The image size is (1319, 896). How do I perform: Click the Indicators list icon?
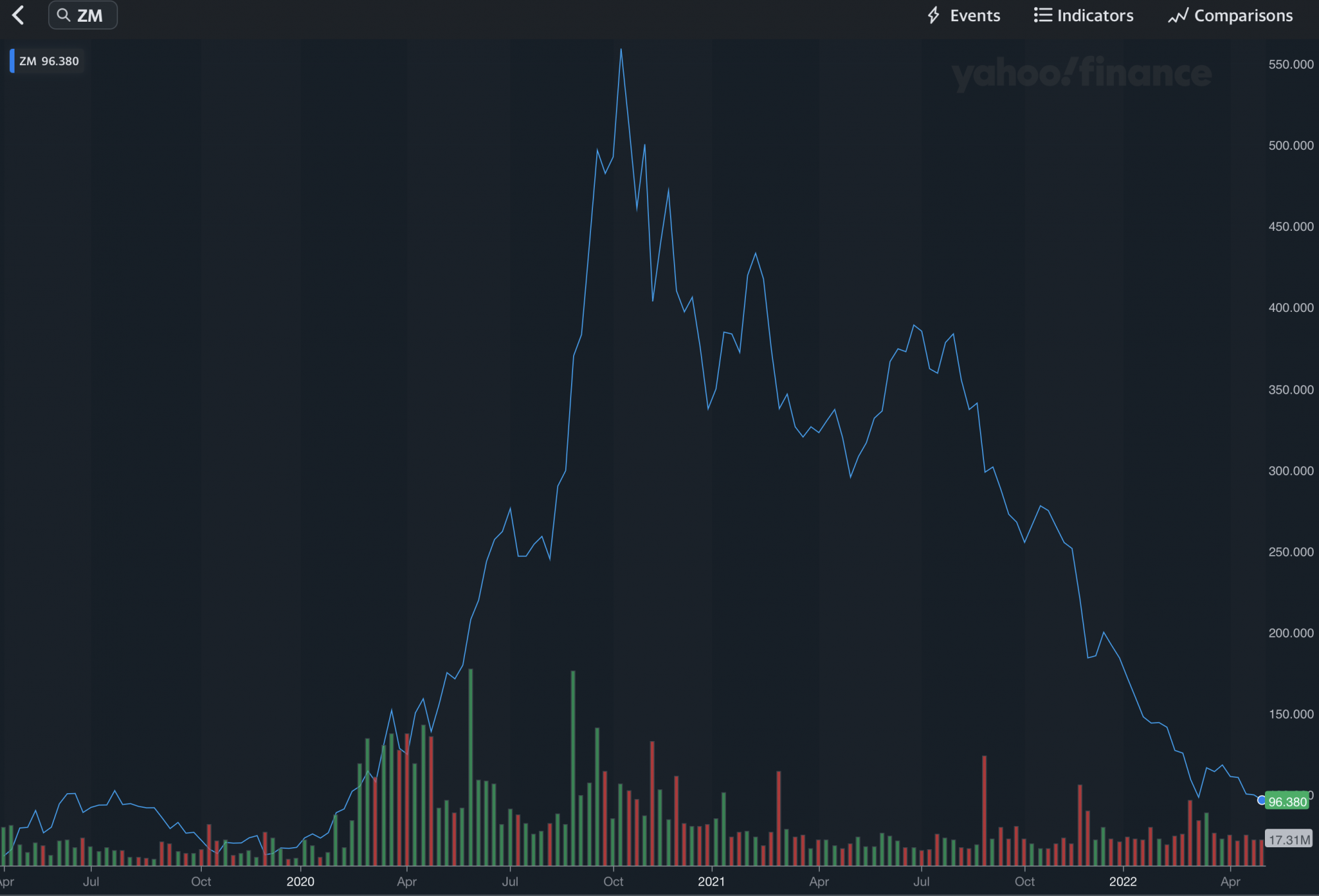coord(1043,15)
